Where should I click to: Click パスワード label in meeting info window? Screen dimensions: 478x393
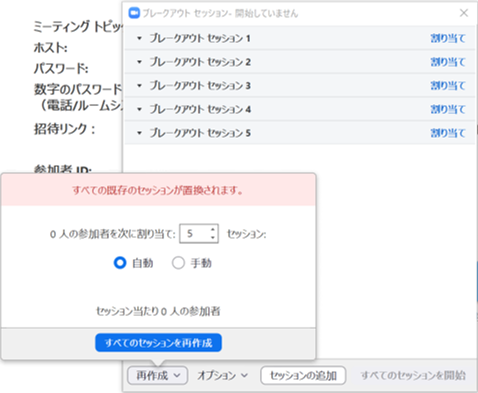61,69
